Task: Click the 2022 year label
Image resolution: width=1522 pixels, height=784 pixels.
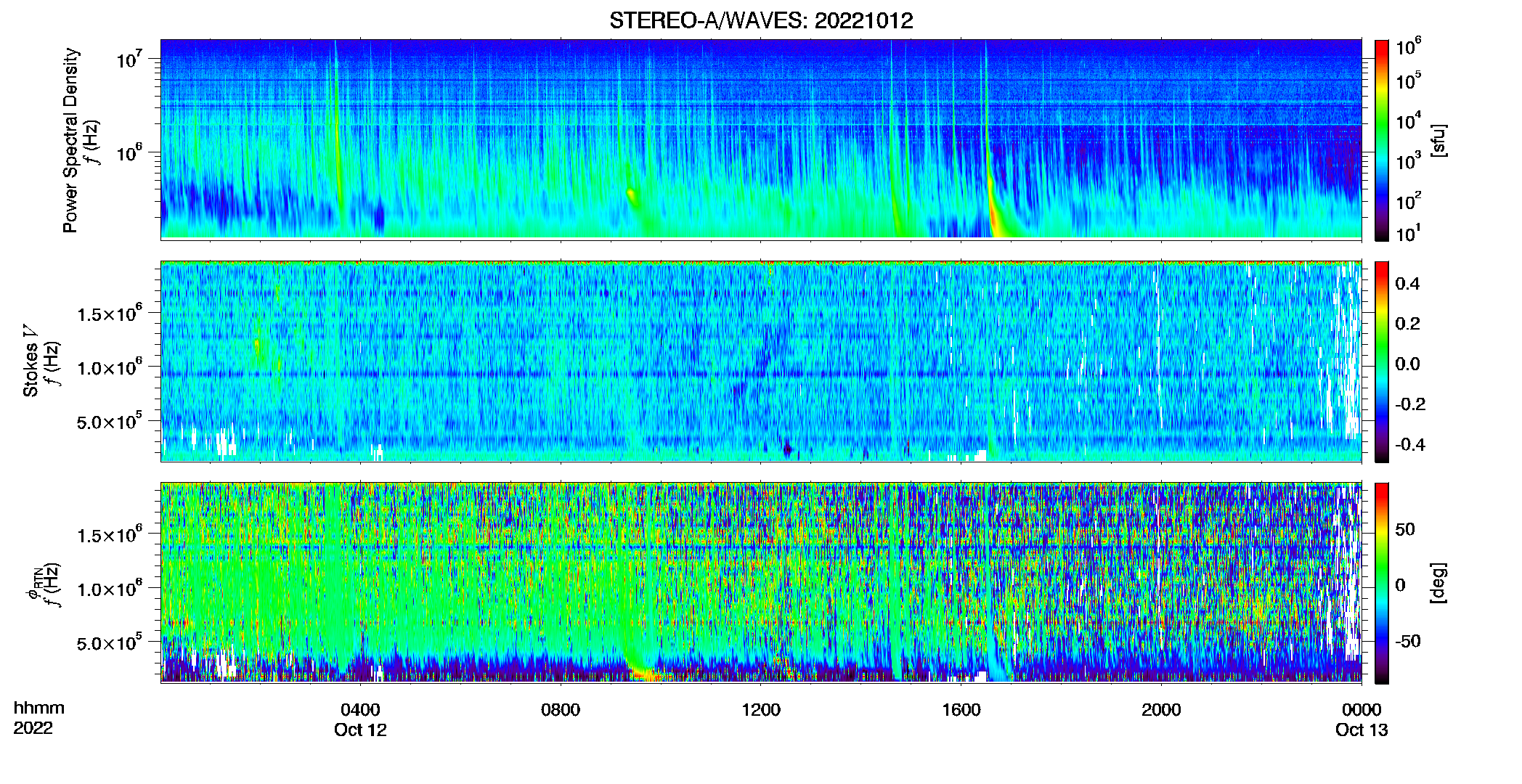Action: 33,728
